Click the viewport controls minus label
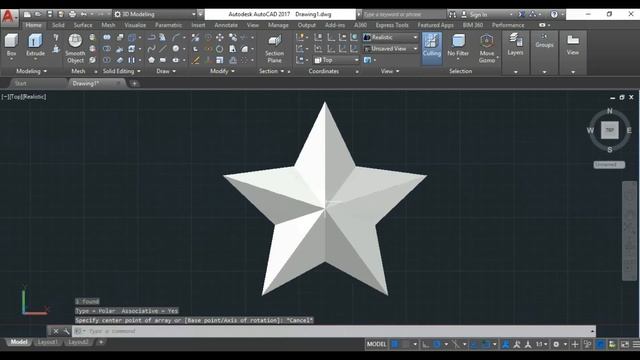Screen dimensions: 640x360 4,97
